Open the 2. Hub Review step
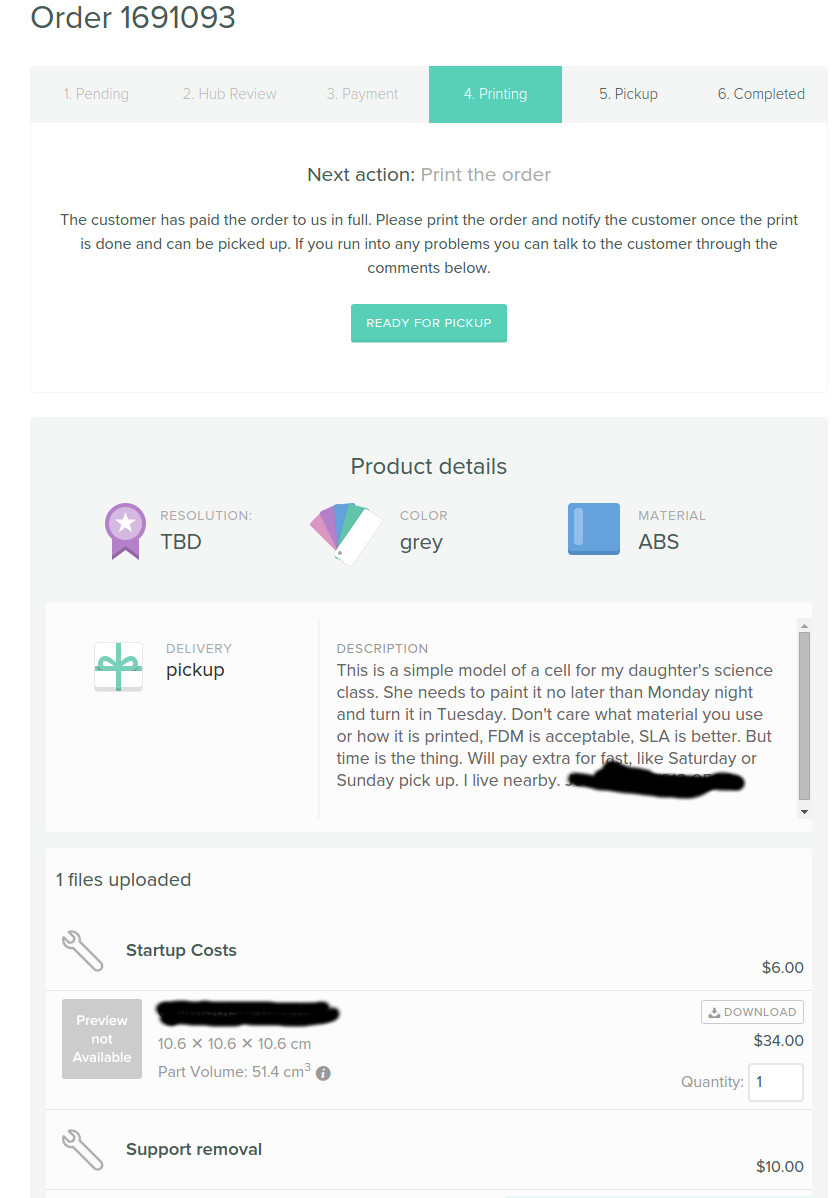This screenshot has height=1198, width=838. pos(229,94)
